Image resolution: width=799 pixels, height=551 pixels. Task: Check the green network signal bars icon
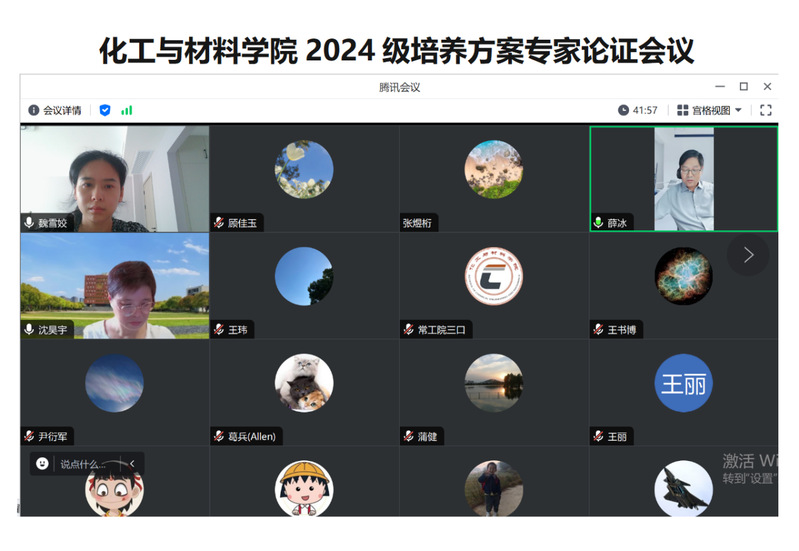point(127,110)
